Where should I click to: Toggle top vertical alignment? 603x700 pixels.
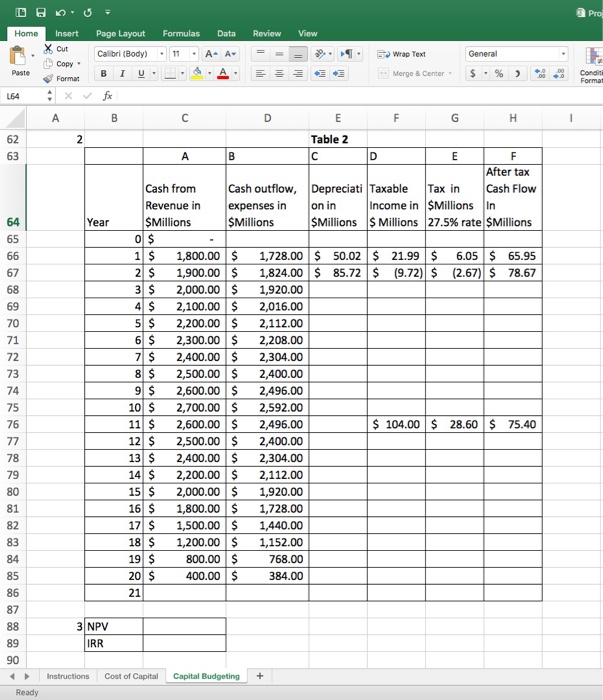[x=261, y=54]
